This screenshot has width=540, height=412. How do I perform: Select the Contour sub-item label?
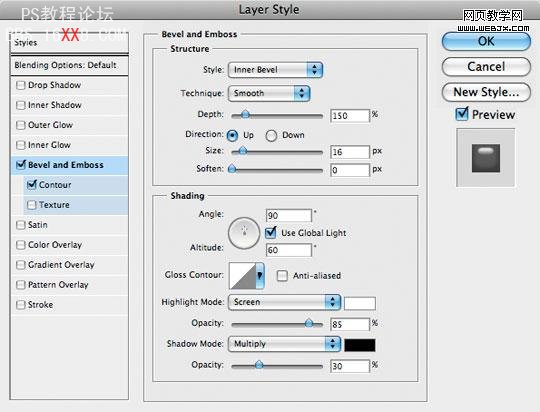pos(55,185)
